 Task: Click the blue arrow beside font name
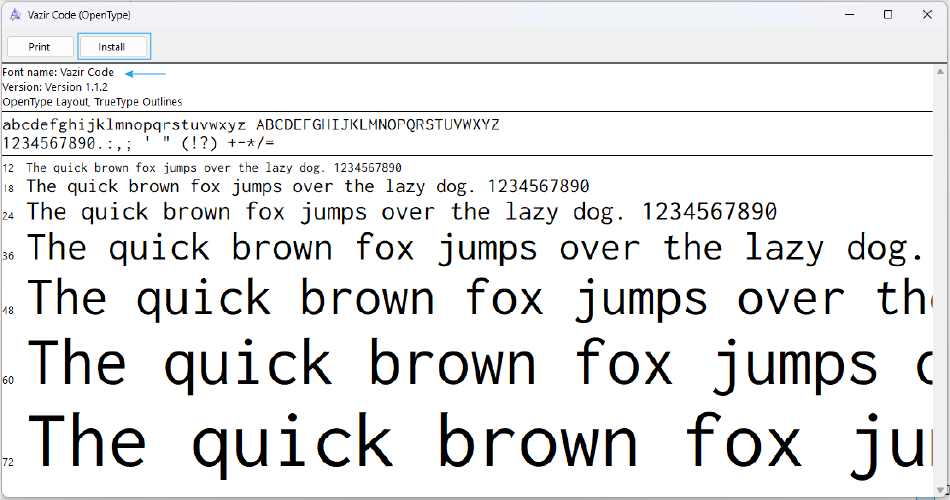coord(145,73)
